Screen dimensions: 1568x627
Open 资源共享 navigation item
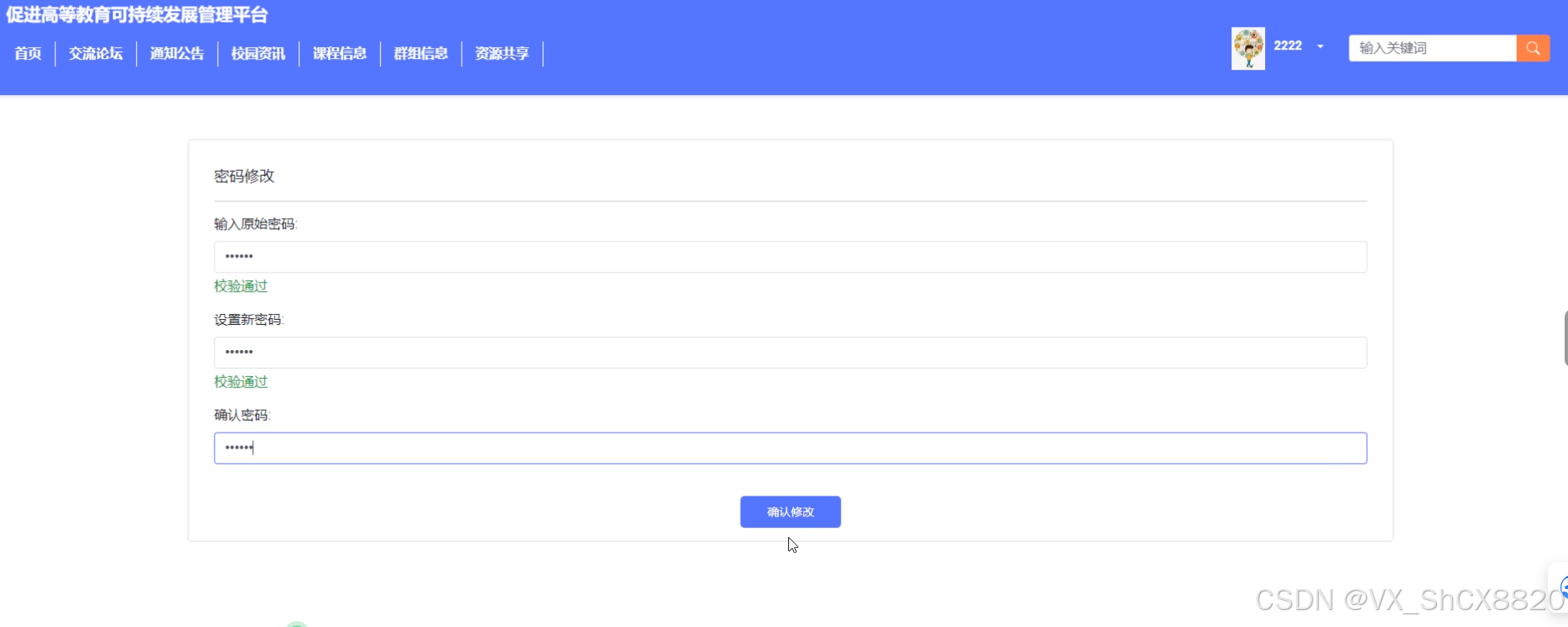(x=502, y=54)
